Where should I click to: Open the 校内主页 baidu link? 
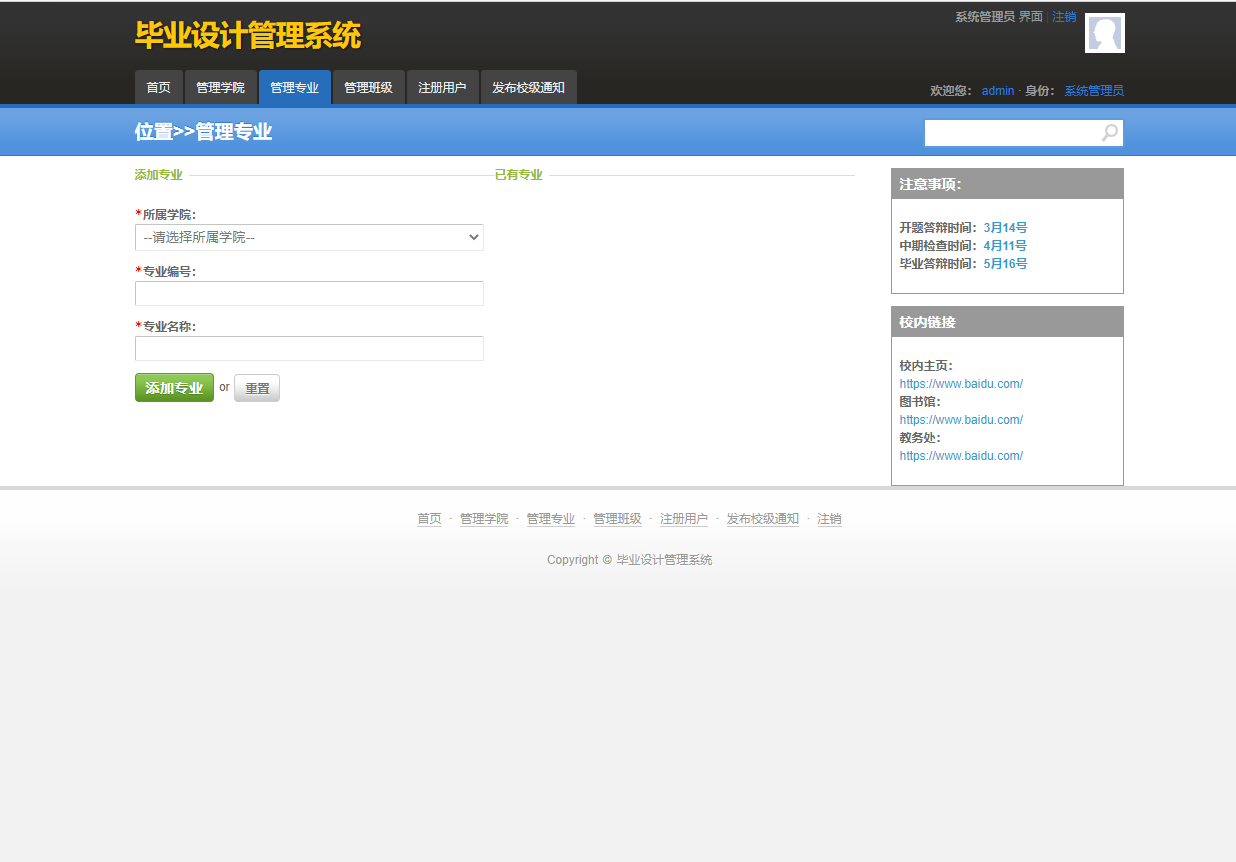(961, 383)
